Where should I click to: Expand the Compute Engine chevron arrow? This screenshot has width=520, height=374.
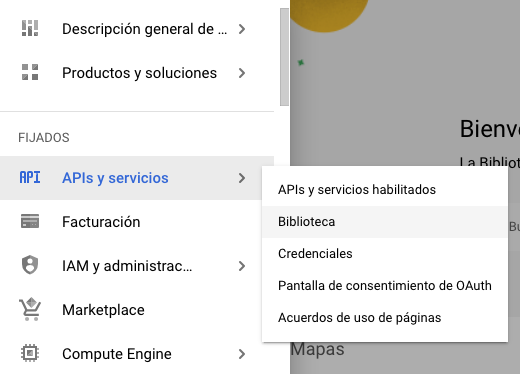(x=242, y=354)
